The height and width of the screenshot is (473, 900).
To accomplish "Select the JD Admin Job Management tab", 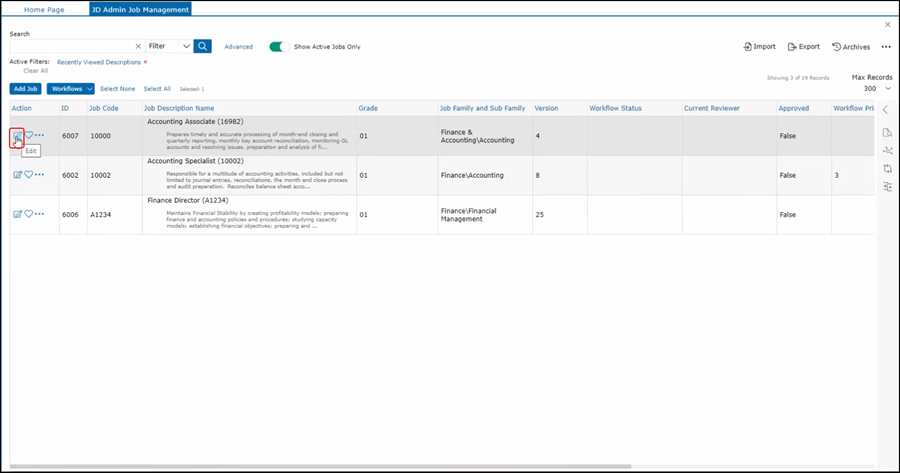I will click(x=140, y=8).
